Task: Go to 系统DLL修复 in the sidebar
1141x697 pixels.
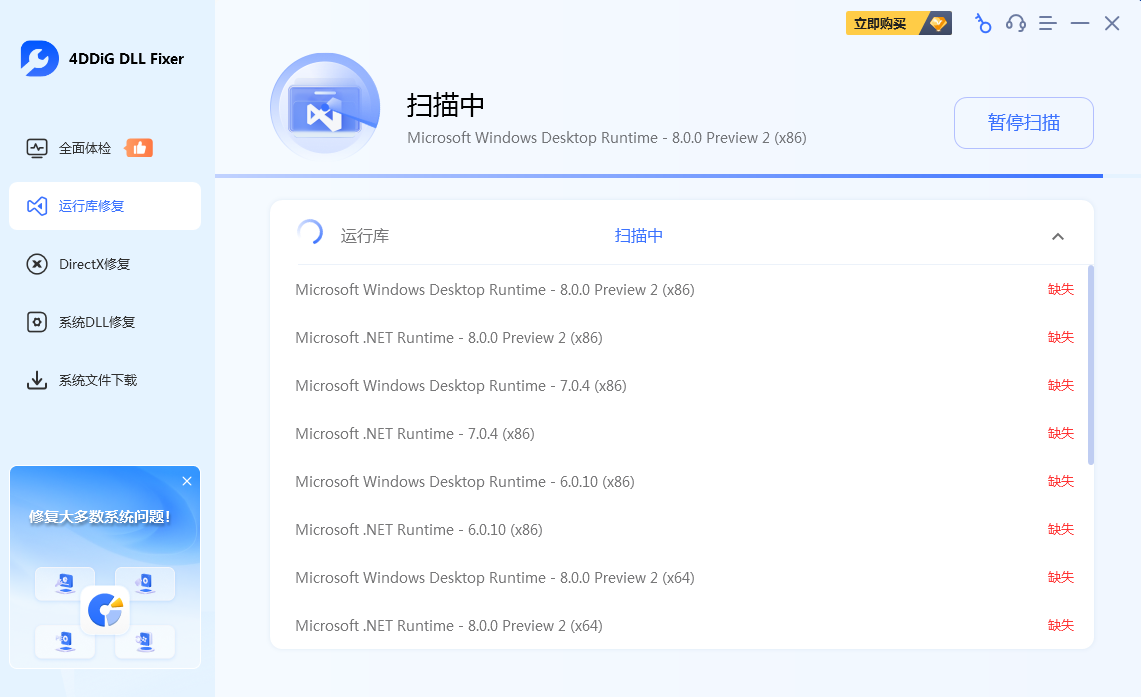Action: click(105, 322)
